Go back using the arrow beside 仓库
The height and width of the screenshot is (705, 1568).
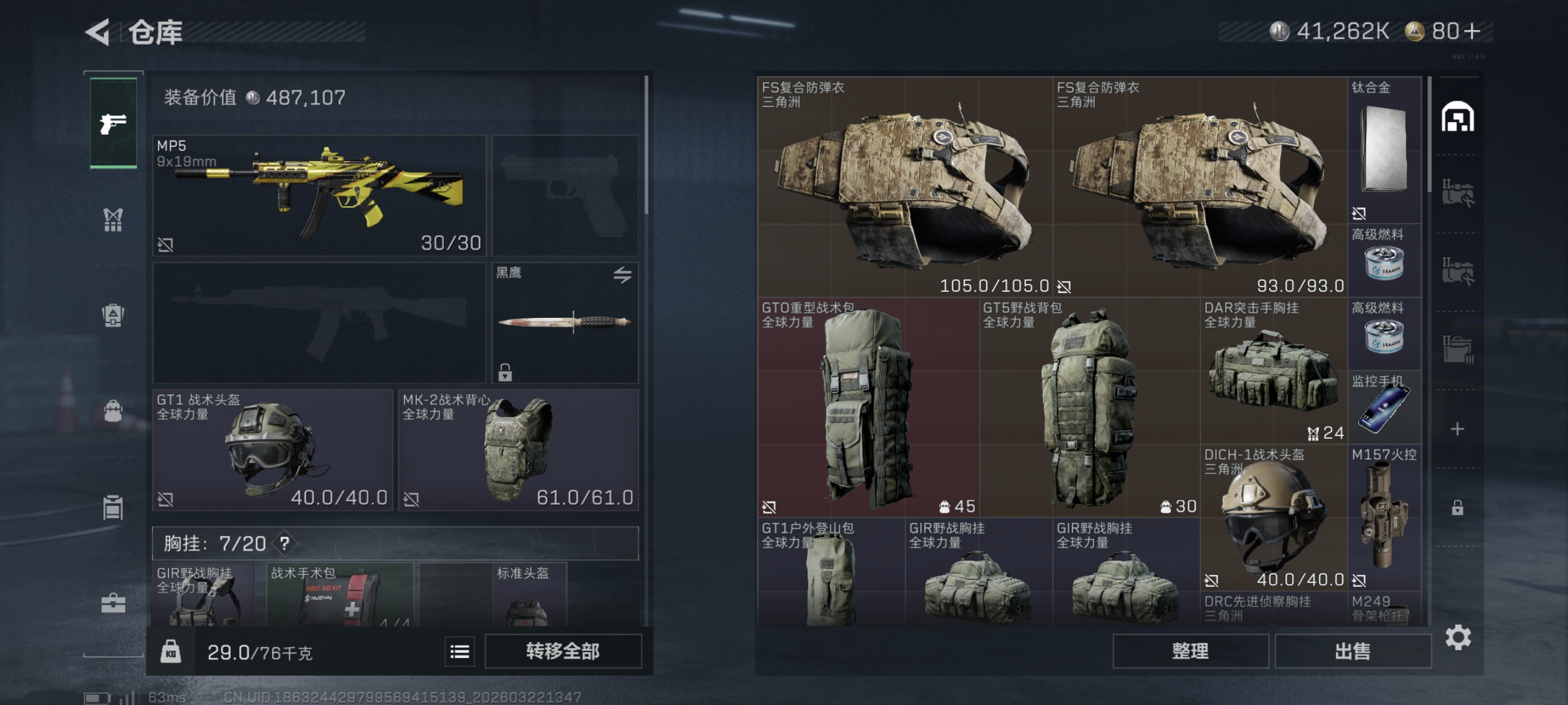click(x=97, y=32)
